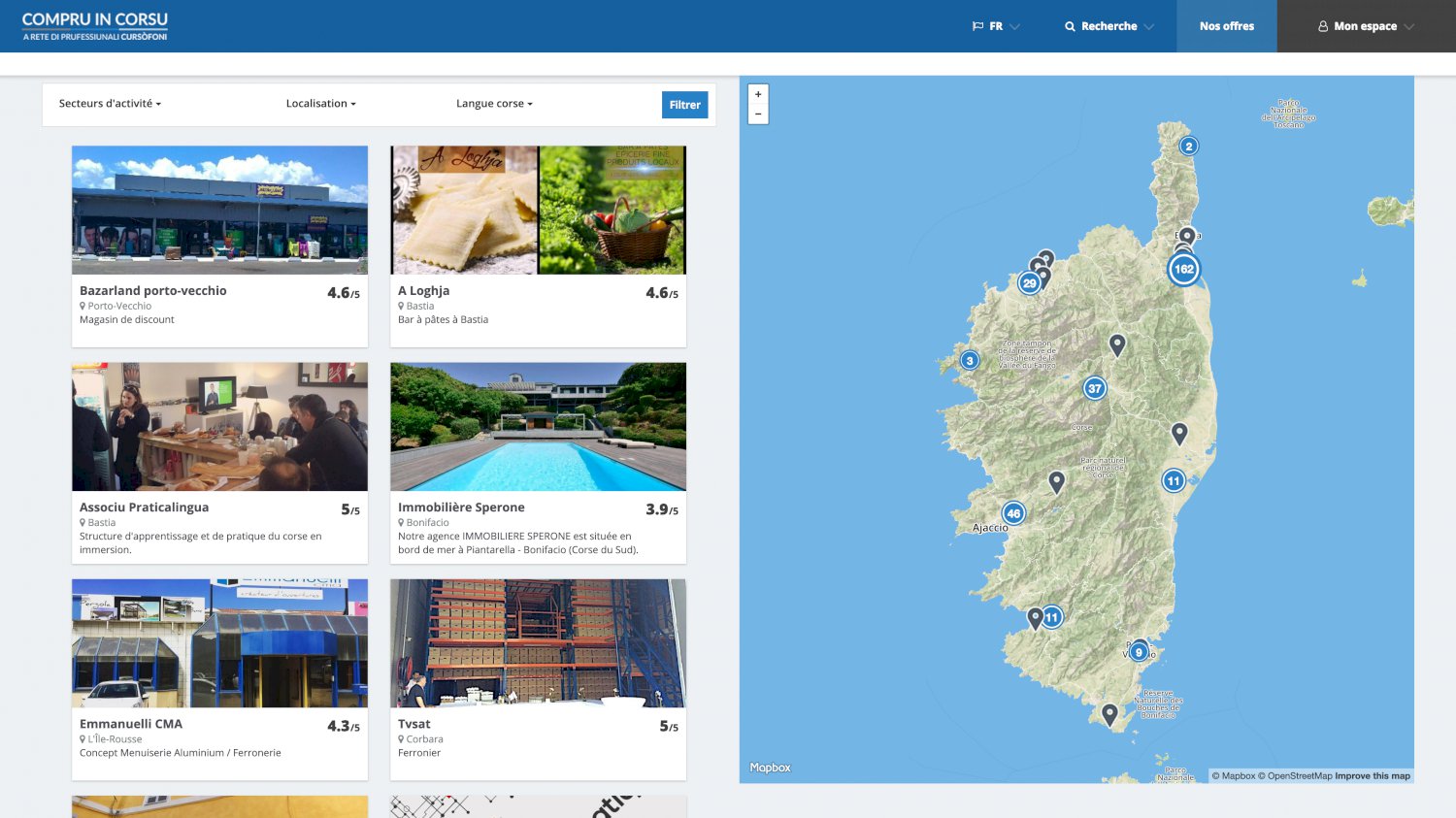The height and width of the screenshot is (818, 1456).
Task: Open the Recherche menu
Action: (1109, 26)
